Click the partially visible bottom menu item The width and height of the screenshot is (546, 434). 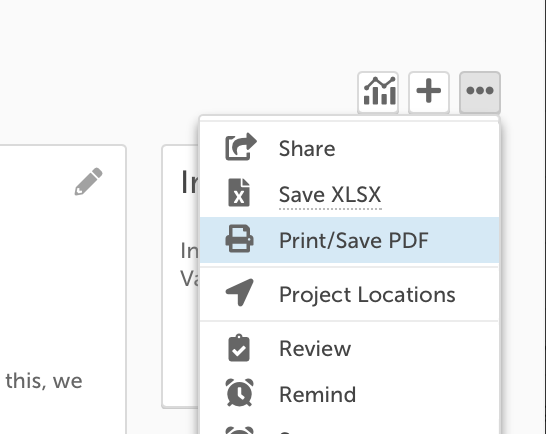click(350, 428)
